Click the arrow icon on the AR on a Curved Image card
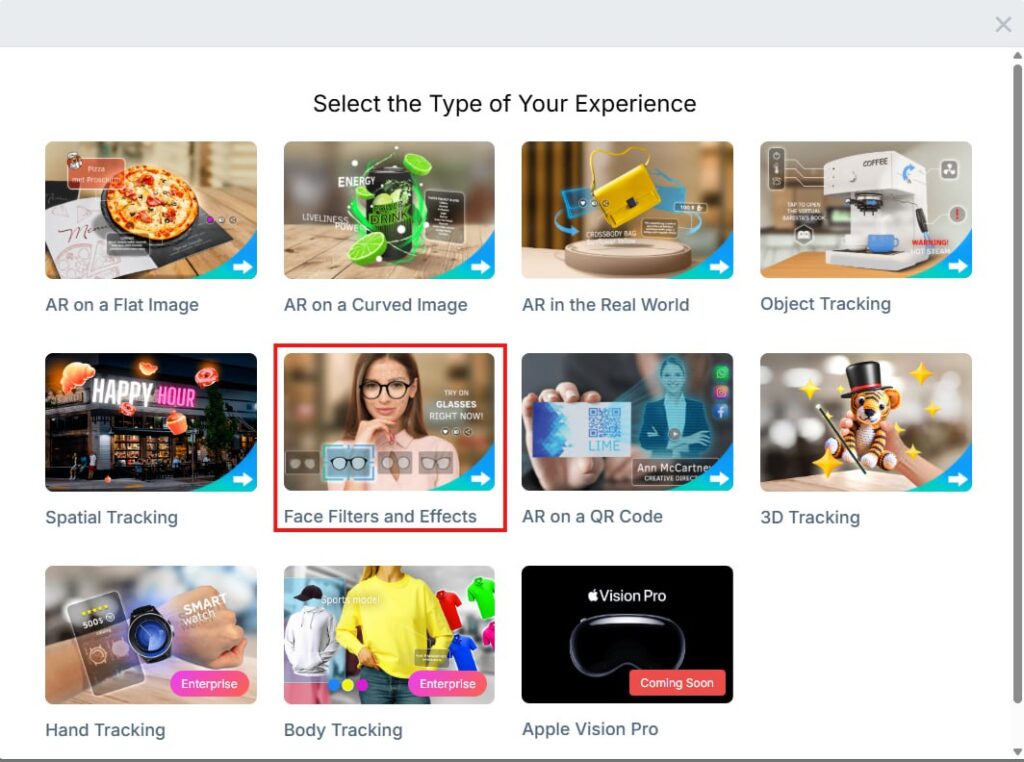 pyautogui.click(x=481, y=266)
